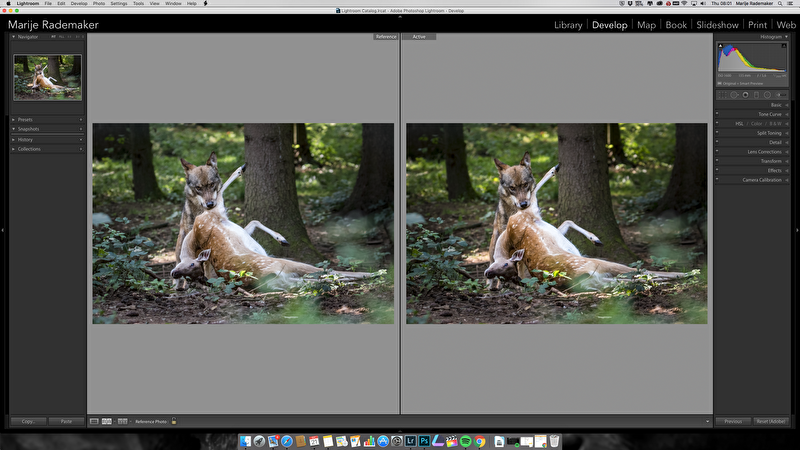This screenshot has height=450, width=800.
Task: Expand the Basic panel
Action: [787, 105]
